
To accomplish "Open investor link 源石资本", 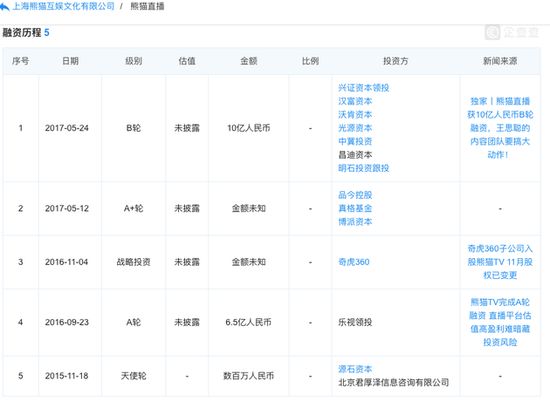I will pos(355,369).
